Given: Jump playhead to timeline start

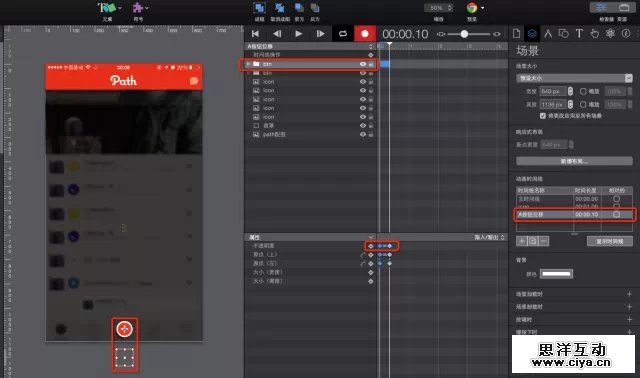Looking at the screenshot, I should pos(256,34).
